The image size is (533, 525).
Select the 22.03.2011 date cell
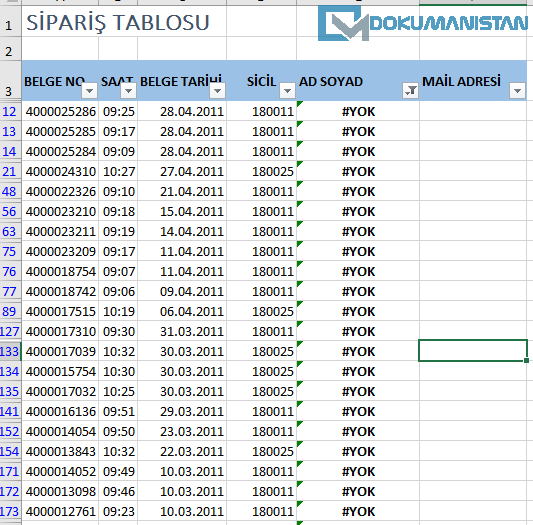coord(182,451)
